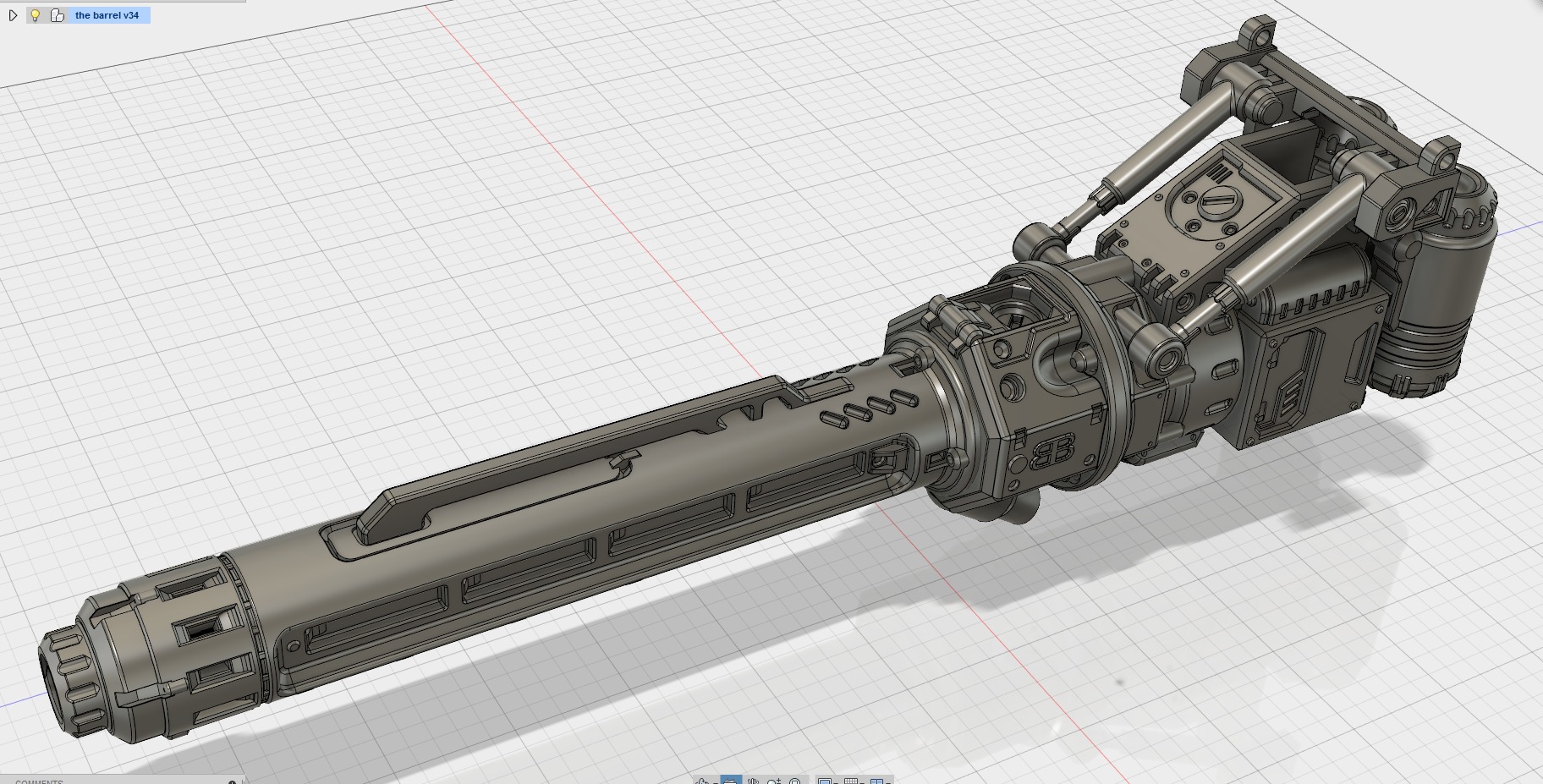Open the Grid and Snaps dropdown arrow
Image resolution: width=1543 pixels, height=784 pixels.
(x=861, y=782)
